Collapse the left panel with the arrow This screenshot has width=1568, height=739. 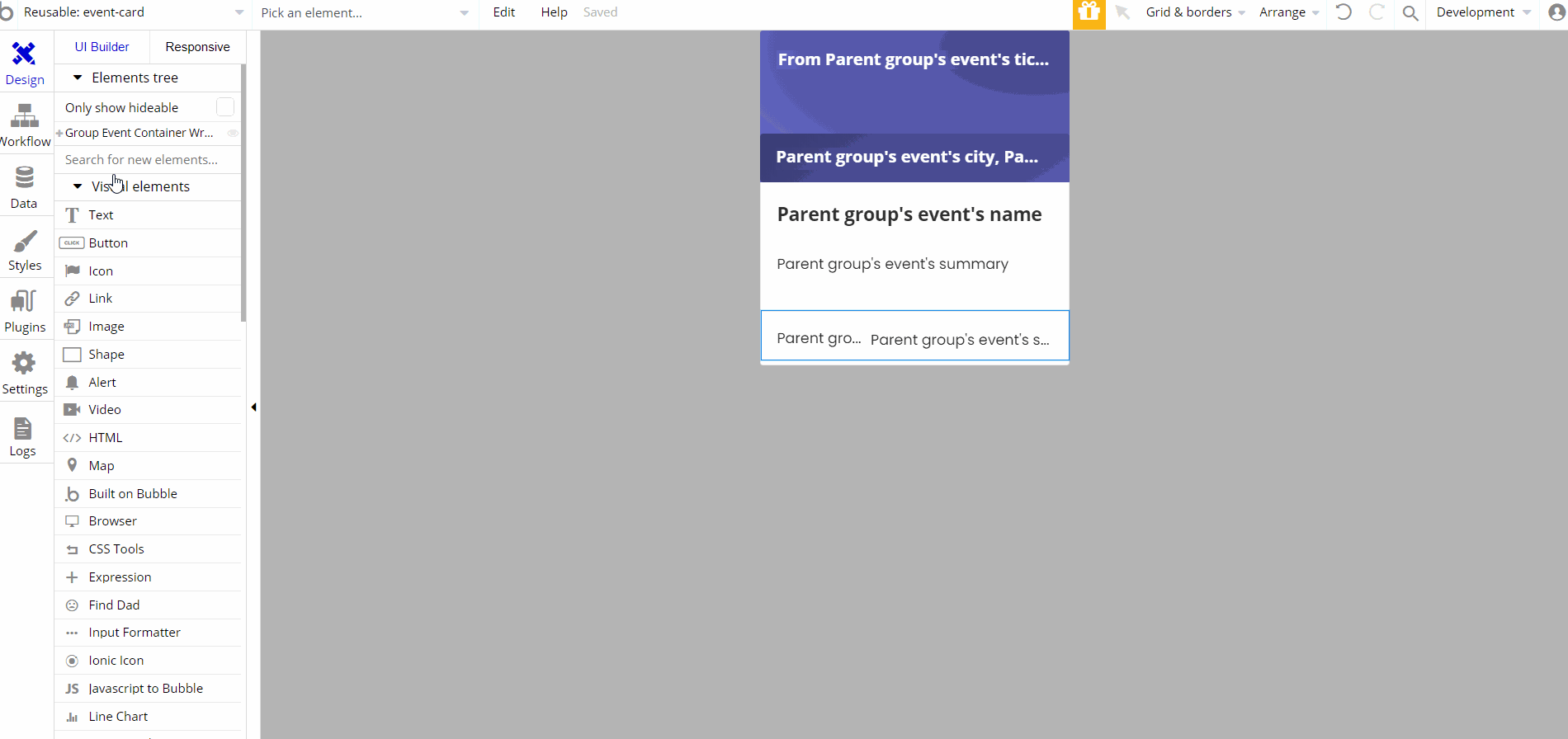[x=253, y=407]
